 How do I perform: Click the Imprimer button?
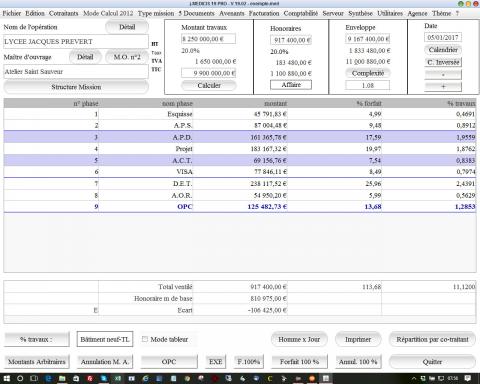358,339
